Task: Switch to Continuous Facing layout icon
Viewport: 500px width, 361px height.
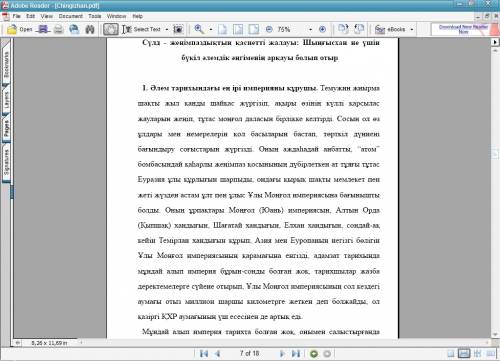Action: pyautogui.click(x=477, y=353)
